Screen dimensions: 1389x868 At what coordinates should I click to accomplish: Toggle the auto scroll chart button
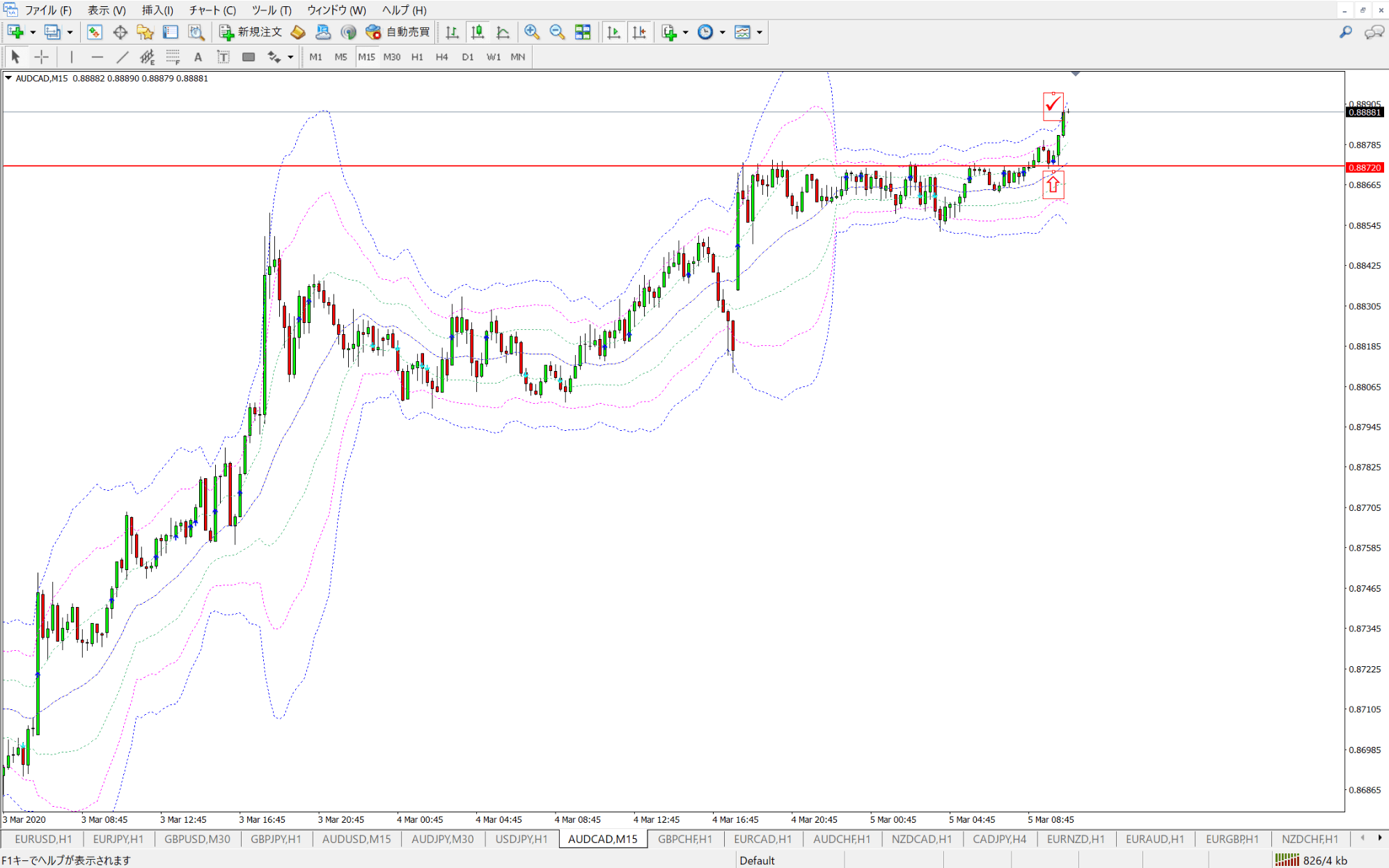point(613,32)
